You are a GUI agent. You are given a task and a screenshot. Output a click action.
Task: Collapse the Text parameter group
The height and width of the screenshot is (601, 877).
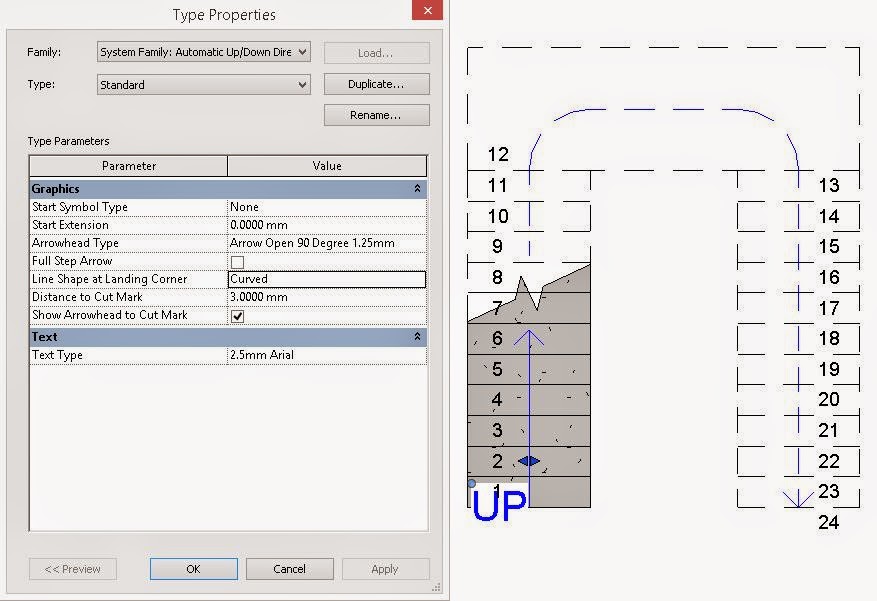[x=419, y=336]
